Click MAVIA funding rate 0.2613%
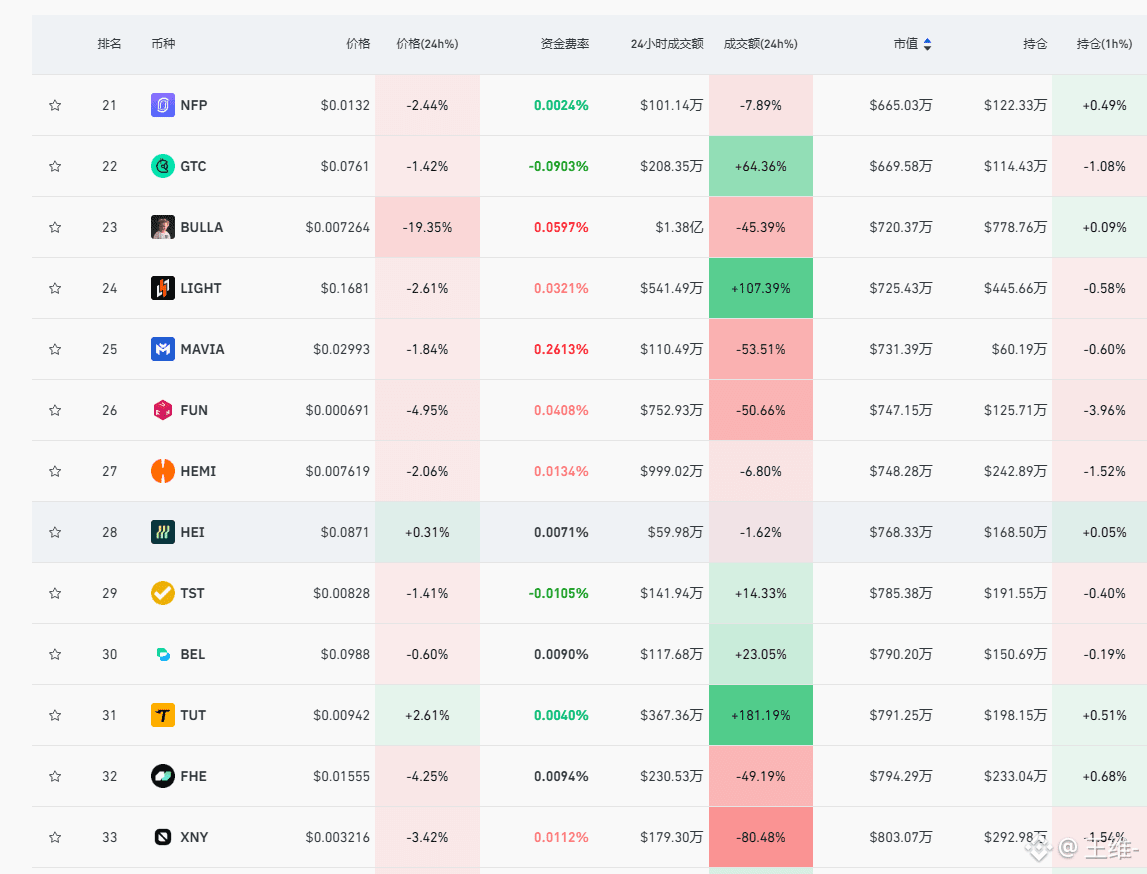 tap(561, 349)
